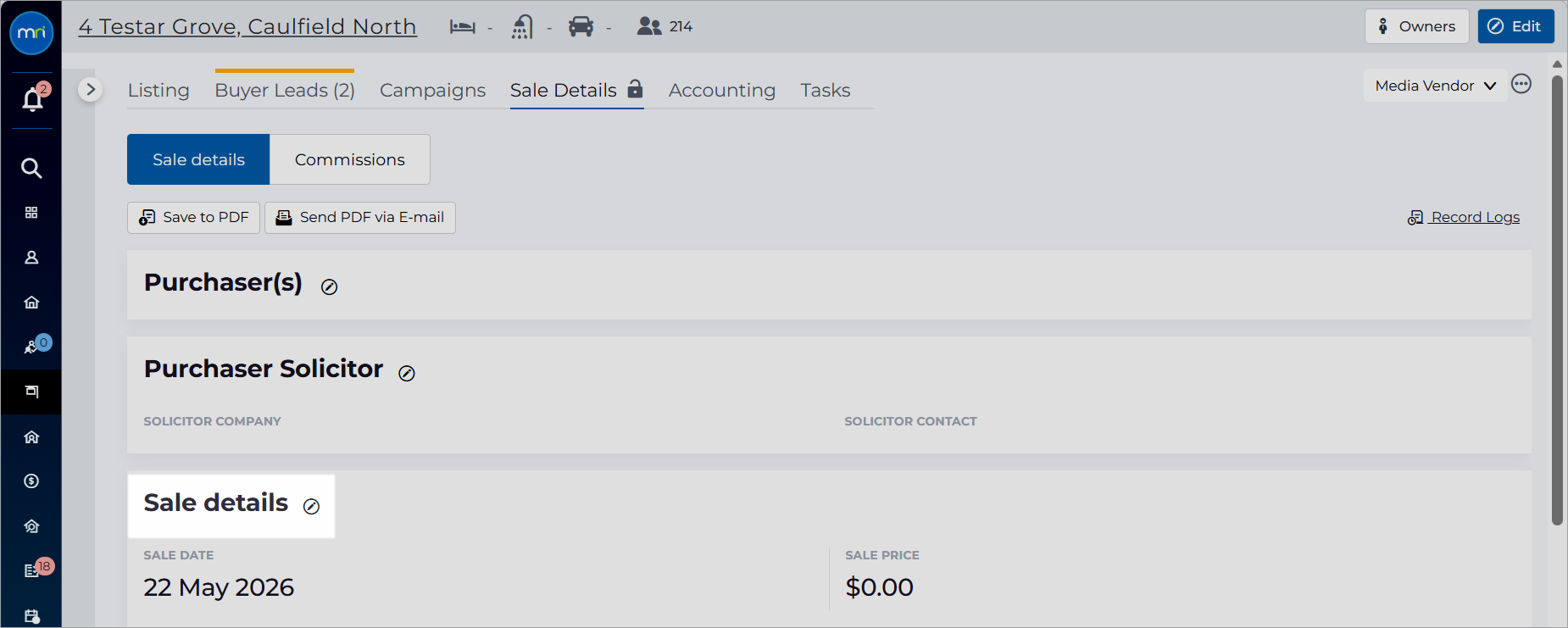
Task: Click the Sale details edit pencil icon
Action: click(x=312, y=507)
